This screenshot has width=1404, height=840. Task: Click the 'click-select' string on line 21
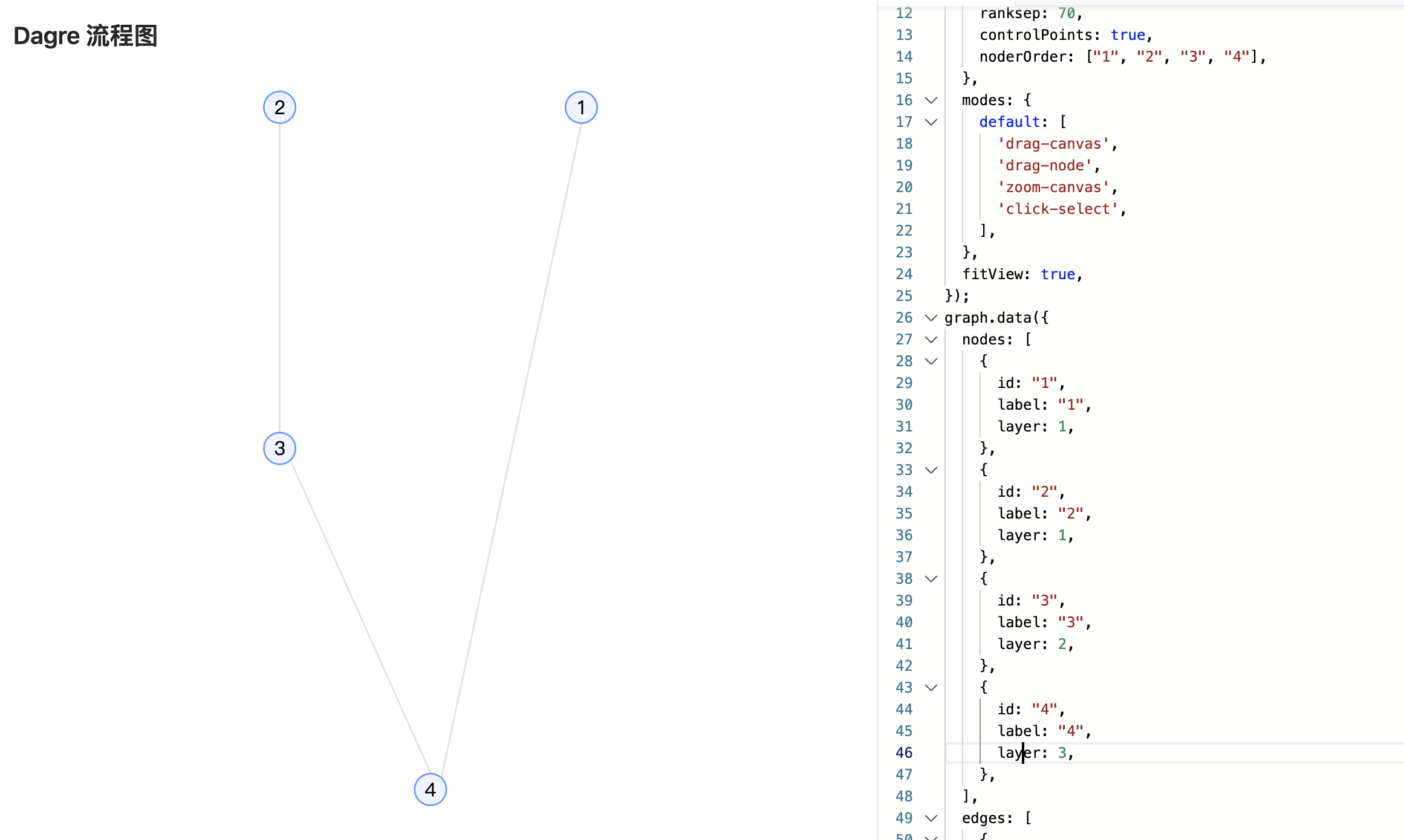point(1059,208)
